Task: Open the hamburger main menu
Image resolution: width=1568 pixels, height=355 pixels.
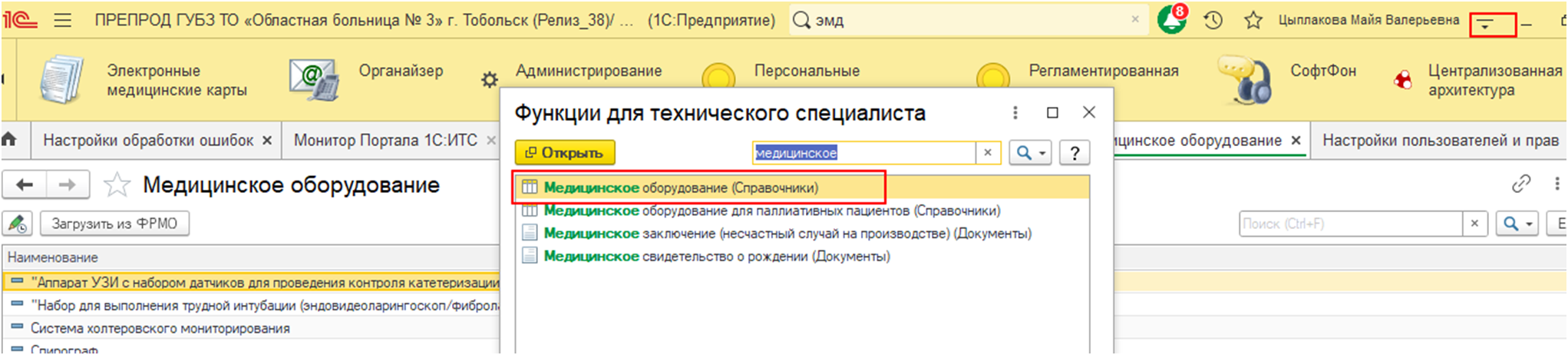Action: tap(63, 21)
